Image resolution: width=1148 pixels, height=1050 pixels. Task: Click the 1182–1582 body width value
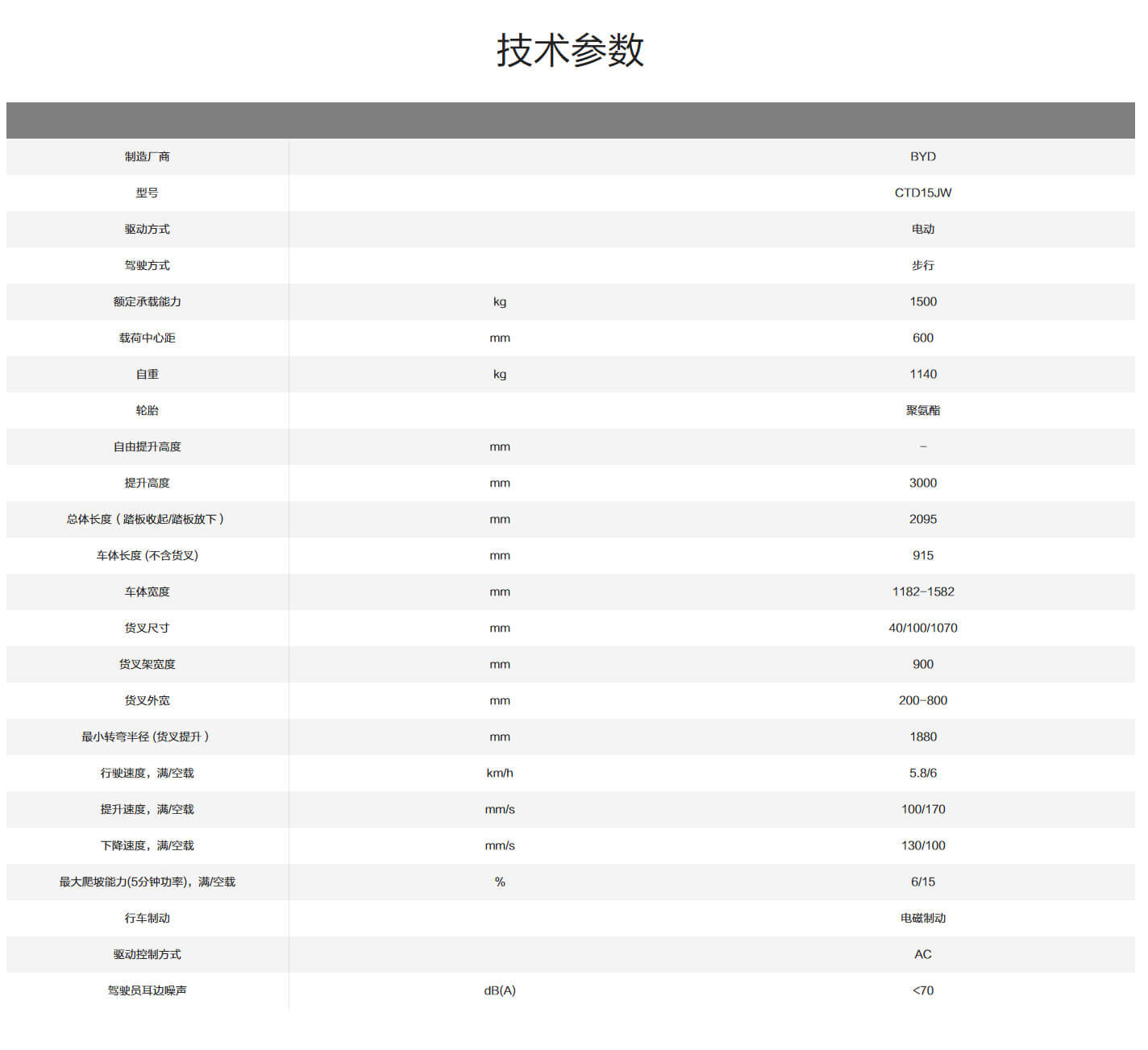(922, 591)
